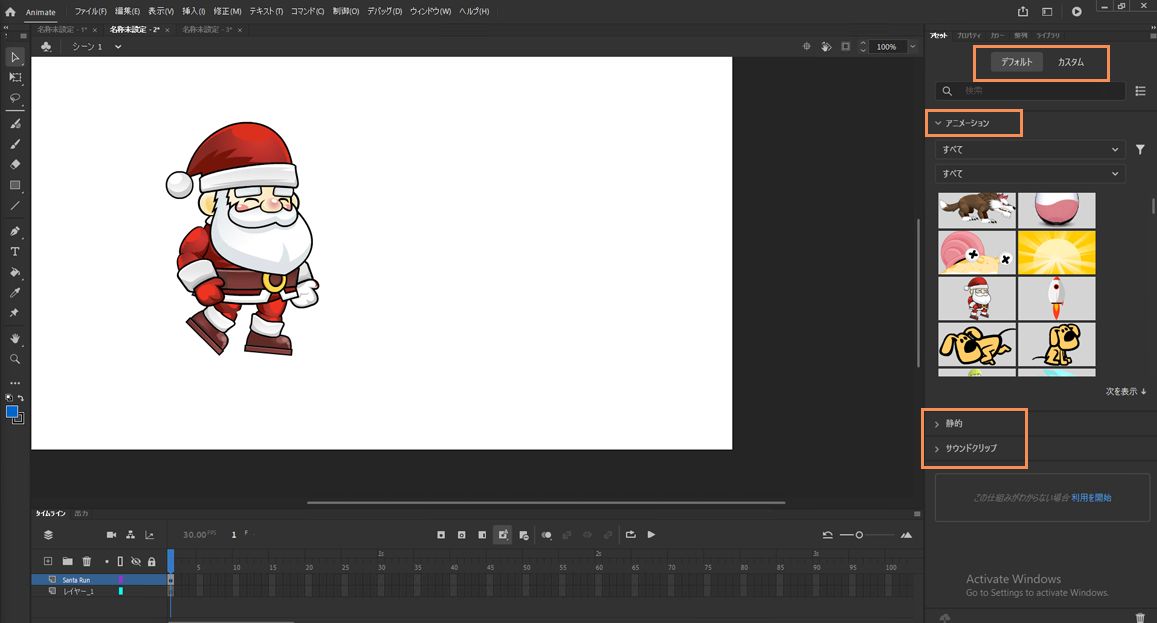1157x623 pixels.
Task: Show the layer parenting view icon
Action: click(x=131, y=534)
